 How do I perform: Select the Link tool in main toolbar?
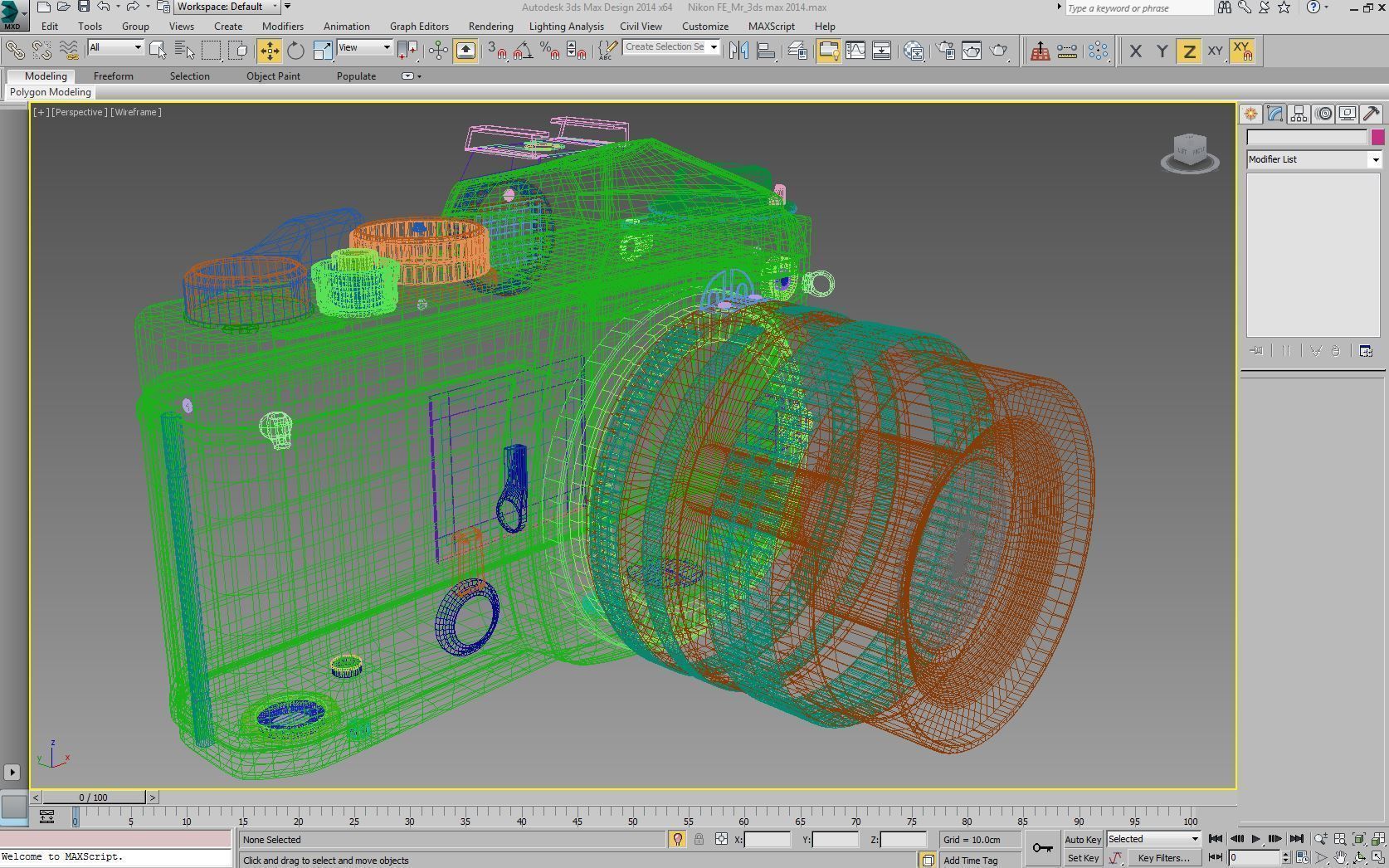click(14, 51)
